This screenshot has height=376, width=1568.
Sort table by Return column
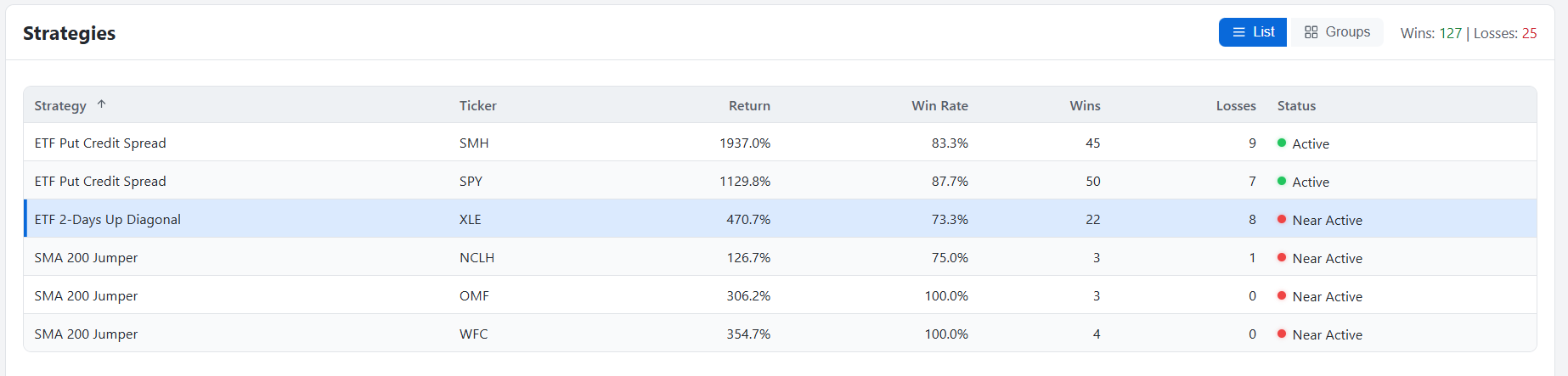[x=749, y=105]
